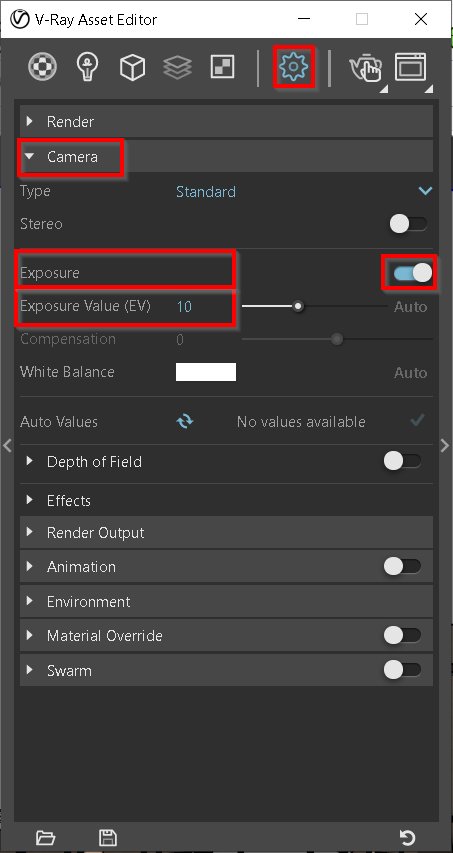The width and height of the screenshot is (453, 853).
Task: Open the Geometry cube icon
Action: (x=132, y=68)
